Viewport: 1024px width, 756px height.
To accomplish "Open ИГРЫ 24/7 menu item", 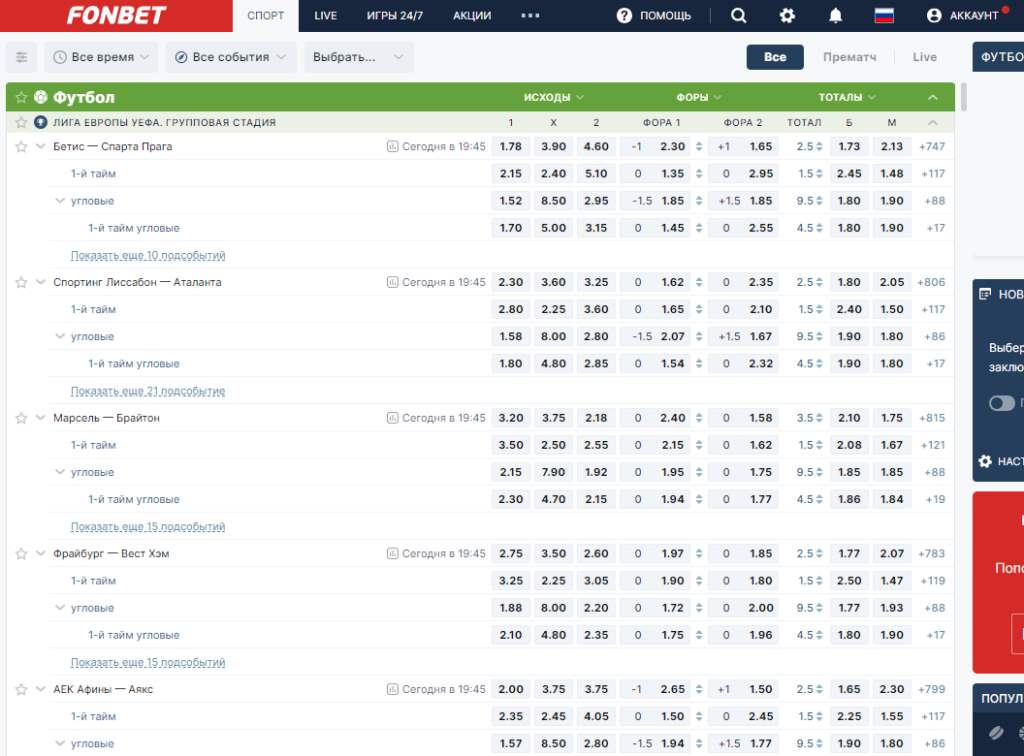I will 394,16.
